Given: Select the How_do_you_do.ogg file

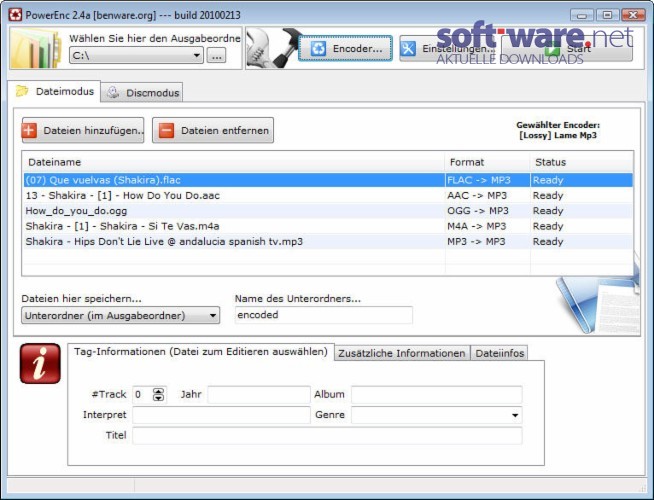Looking at the screenshot, I should click(x=328, y=211).
